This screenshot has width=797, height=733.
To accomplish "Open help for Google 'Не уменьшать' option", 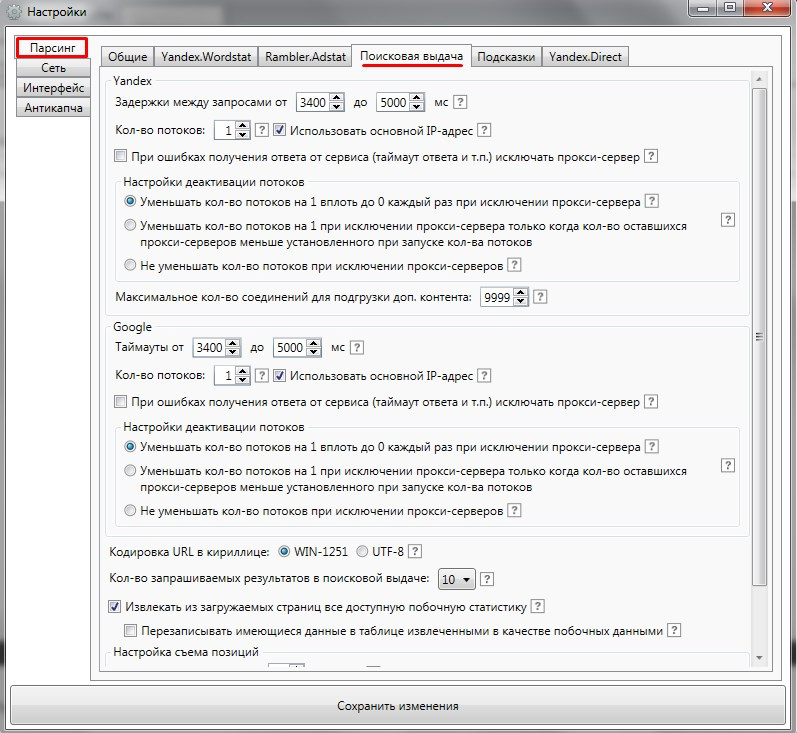I will pos(514,510).
